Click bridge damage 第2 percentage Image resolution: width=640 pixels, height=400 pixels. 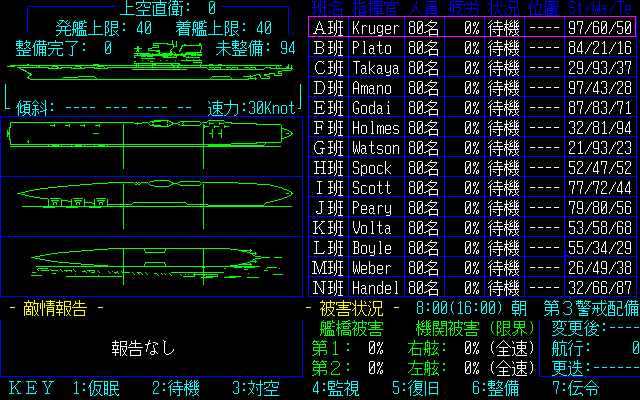click(376, 368)
